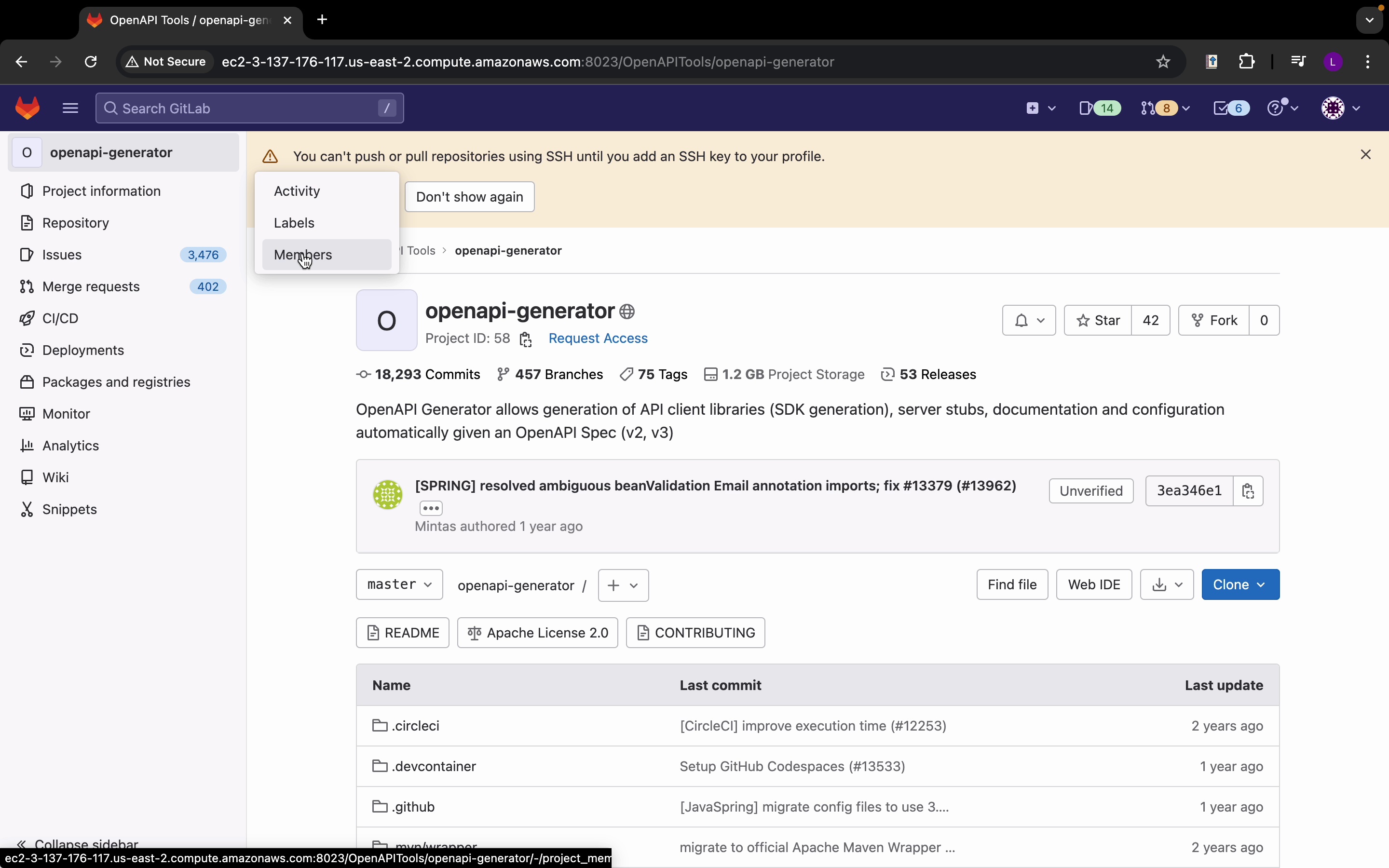Viewport: 1389px width, 868px height.
Task: Open the hamburger main menu icon
Action: pos(70,108)
